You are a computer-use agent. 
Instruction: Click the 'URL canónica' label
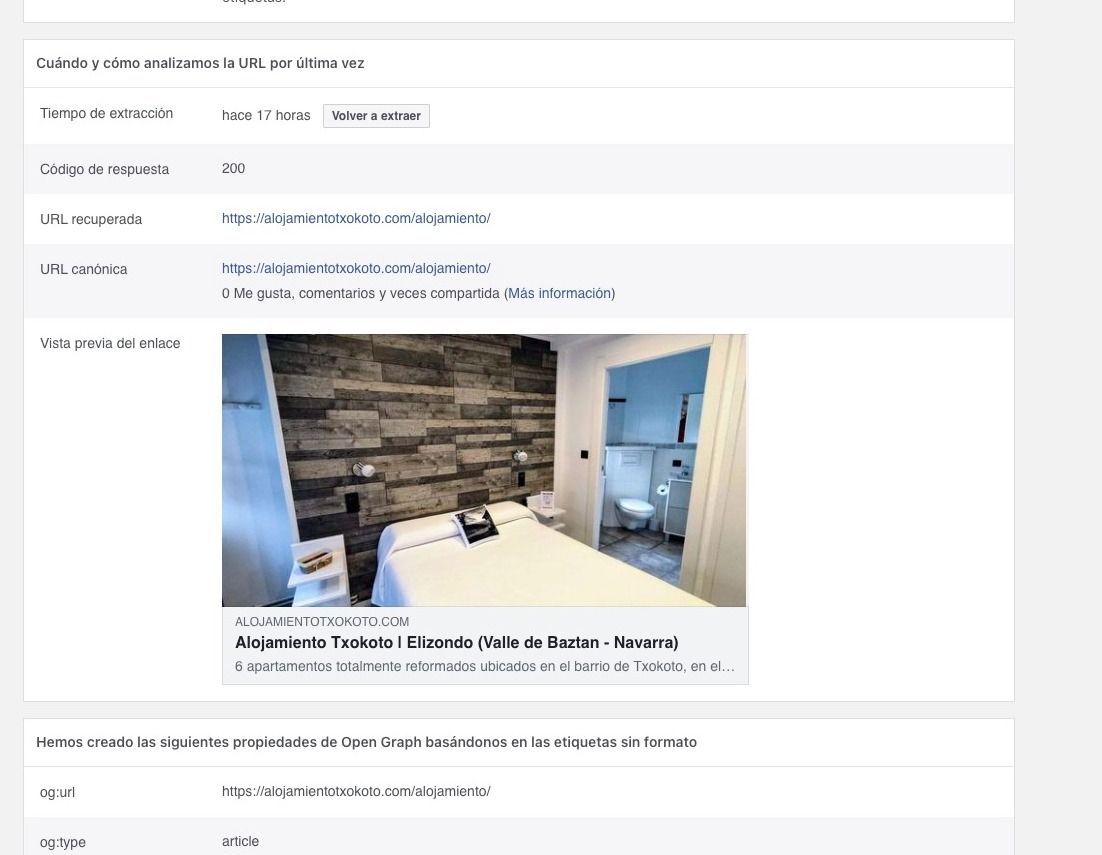pos(84,269)
